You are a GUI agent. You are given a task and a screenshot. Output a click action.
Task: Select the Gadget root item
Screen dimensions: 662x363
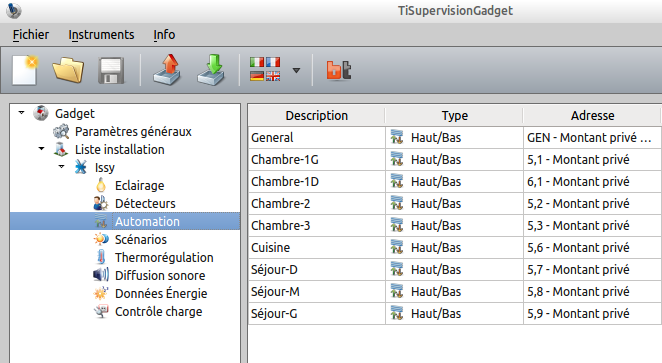pyautogui.click(x=75, y=114)
